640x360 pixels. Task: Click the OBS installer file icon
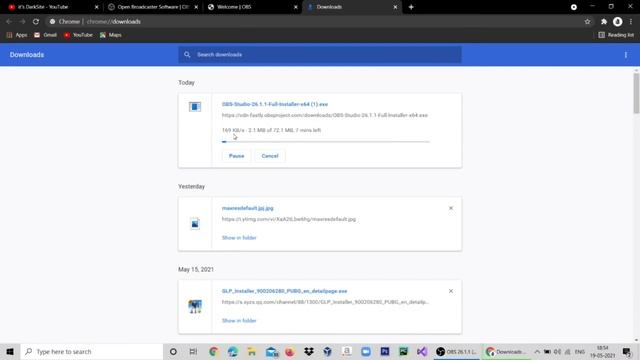pyautogui.click(x=195, y=107)
